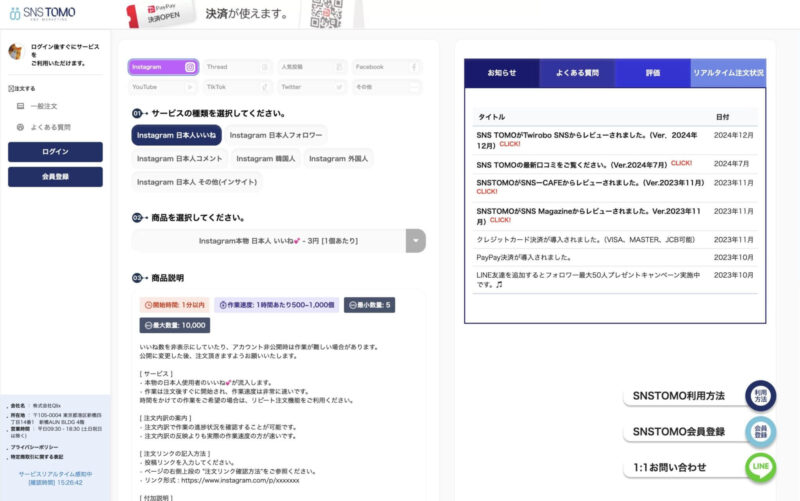The width and height of the screenshot is (800, 501).
Task: Open the SNS Magazine review notice
Action: pos(588,215)
